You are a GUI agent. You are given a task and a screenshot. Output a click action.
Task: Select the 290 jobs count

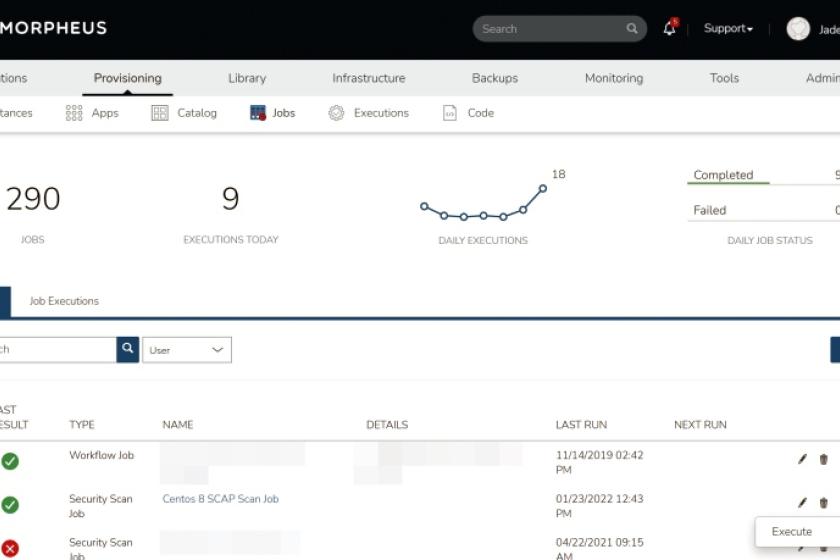pos(33,199)
